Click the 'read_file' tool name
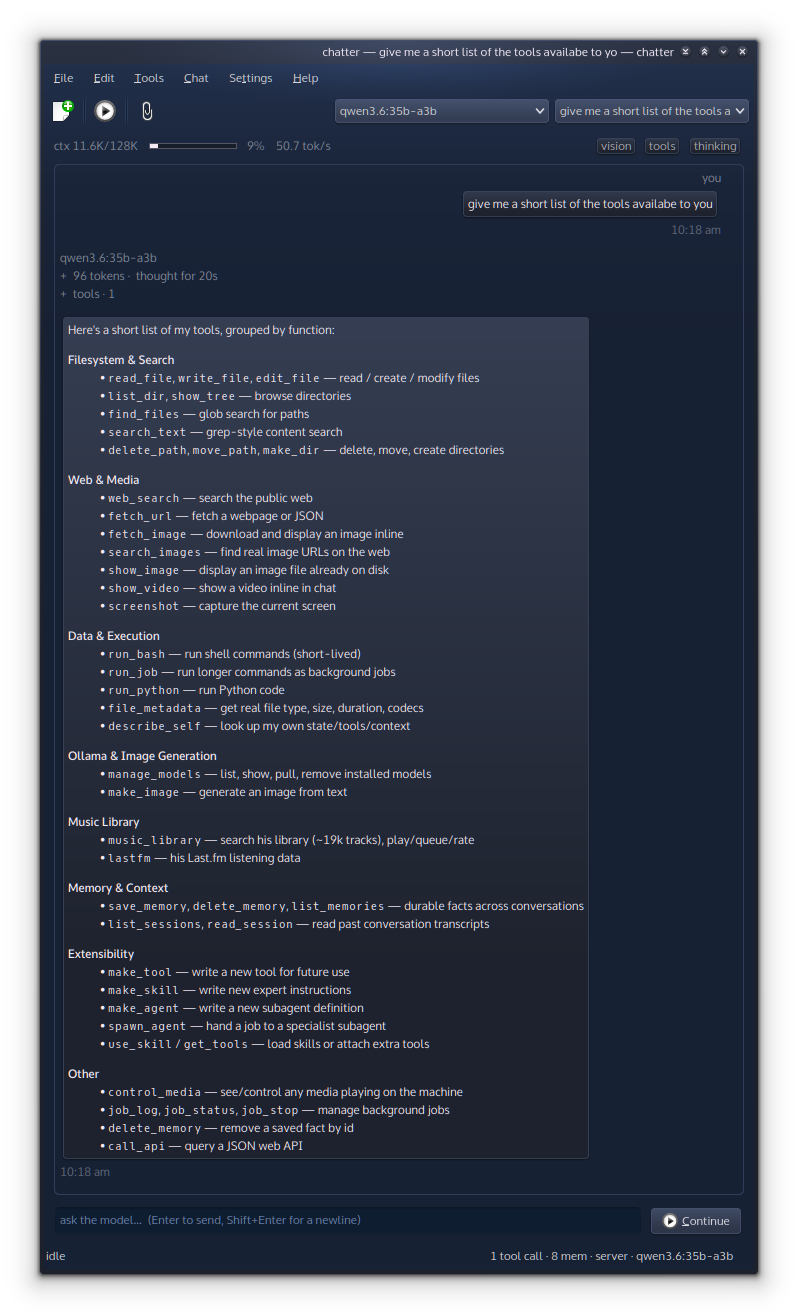798x1314 pixels. coord(139,378)
